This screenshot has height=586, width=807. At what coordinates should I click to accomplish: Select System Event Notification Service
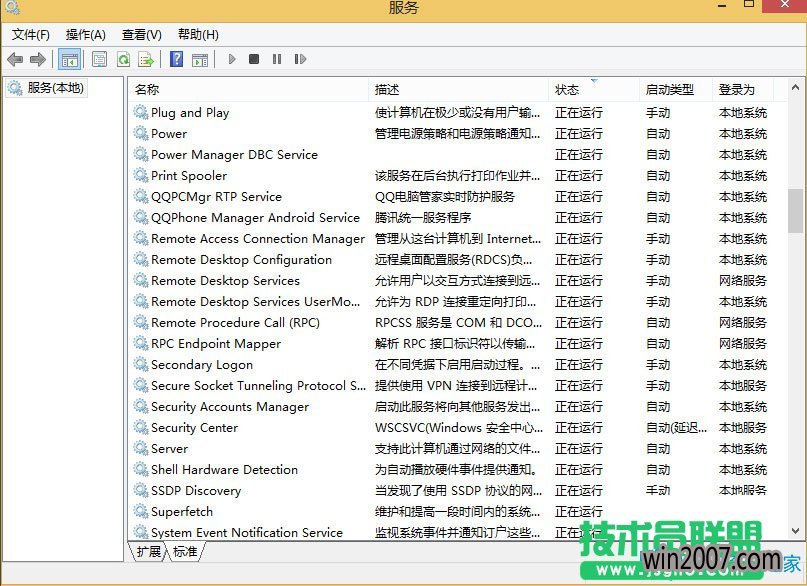click(458, 532)
